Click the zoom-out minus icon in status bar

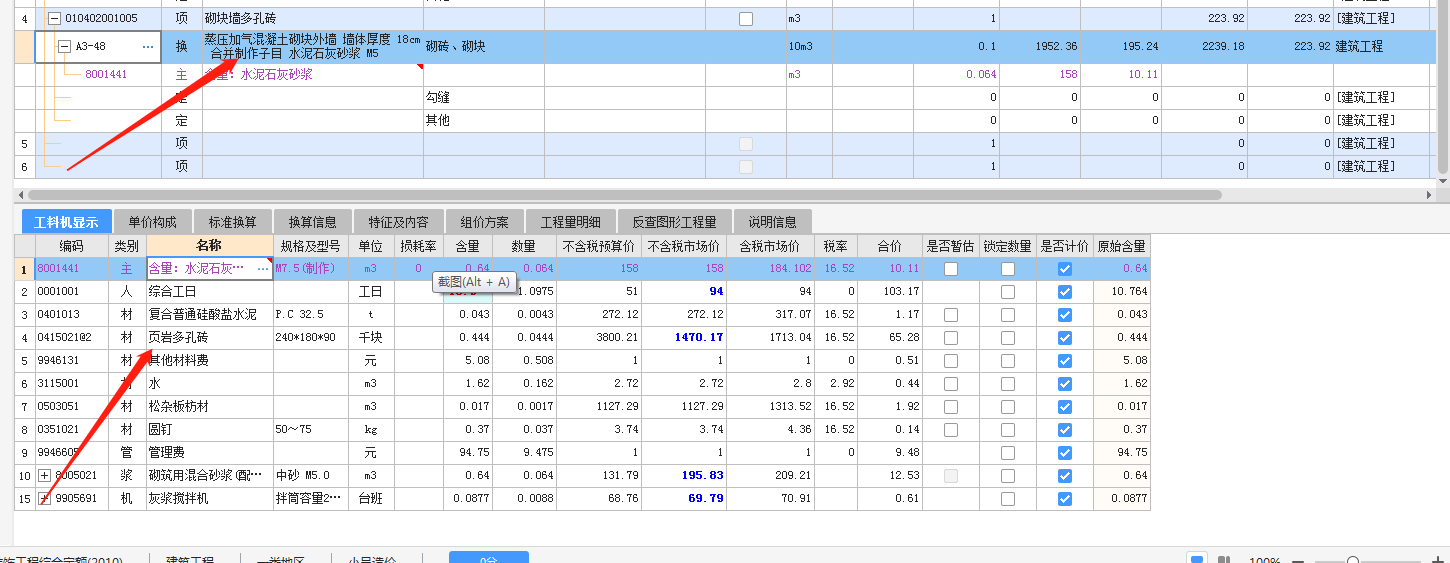(x=1297, y=561)
